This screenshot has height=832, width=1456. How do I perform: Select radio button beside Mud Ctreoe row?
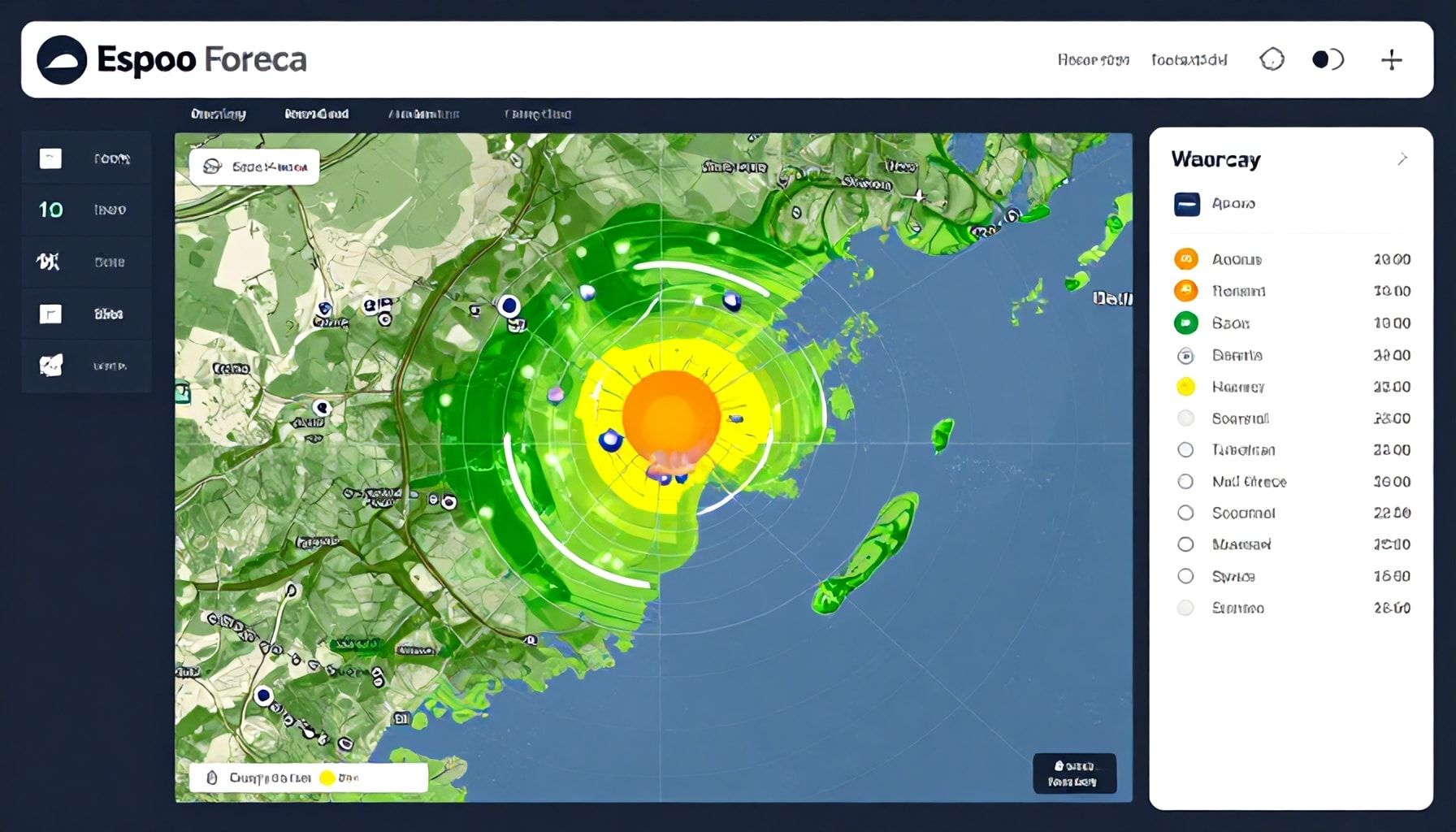(x=1185, y=482)
